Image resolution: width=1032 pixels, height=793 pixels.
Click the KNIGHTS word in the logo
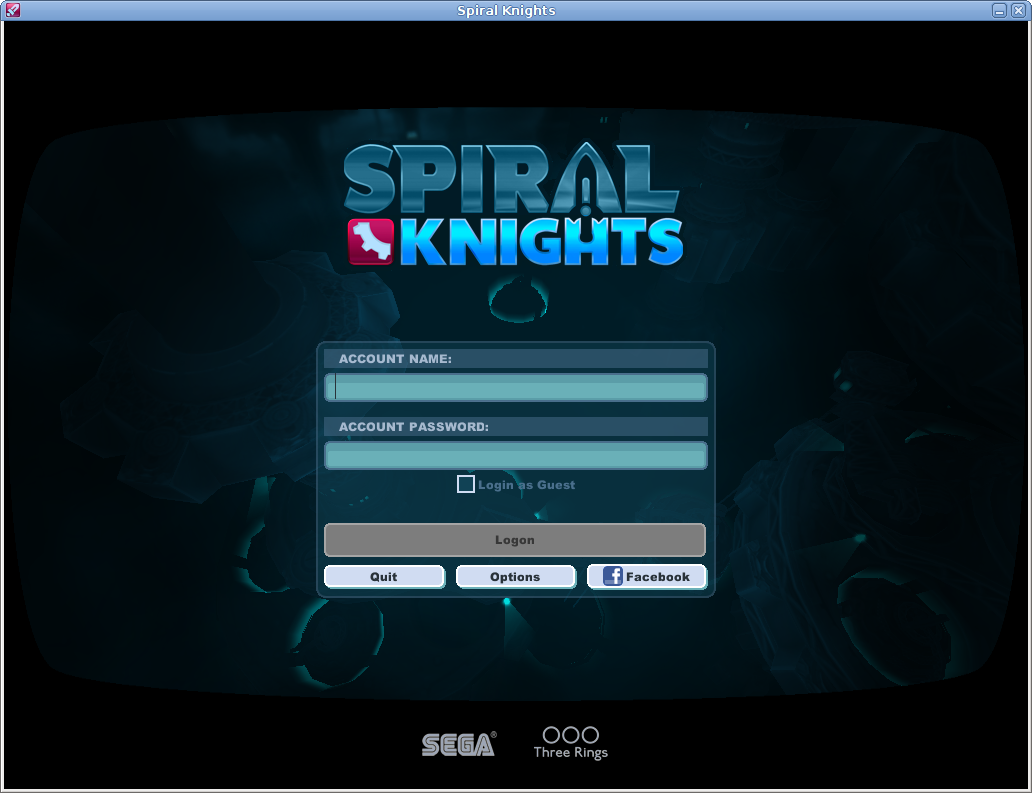541,242
